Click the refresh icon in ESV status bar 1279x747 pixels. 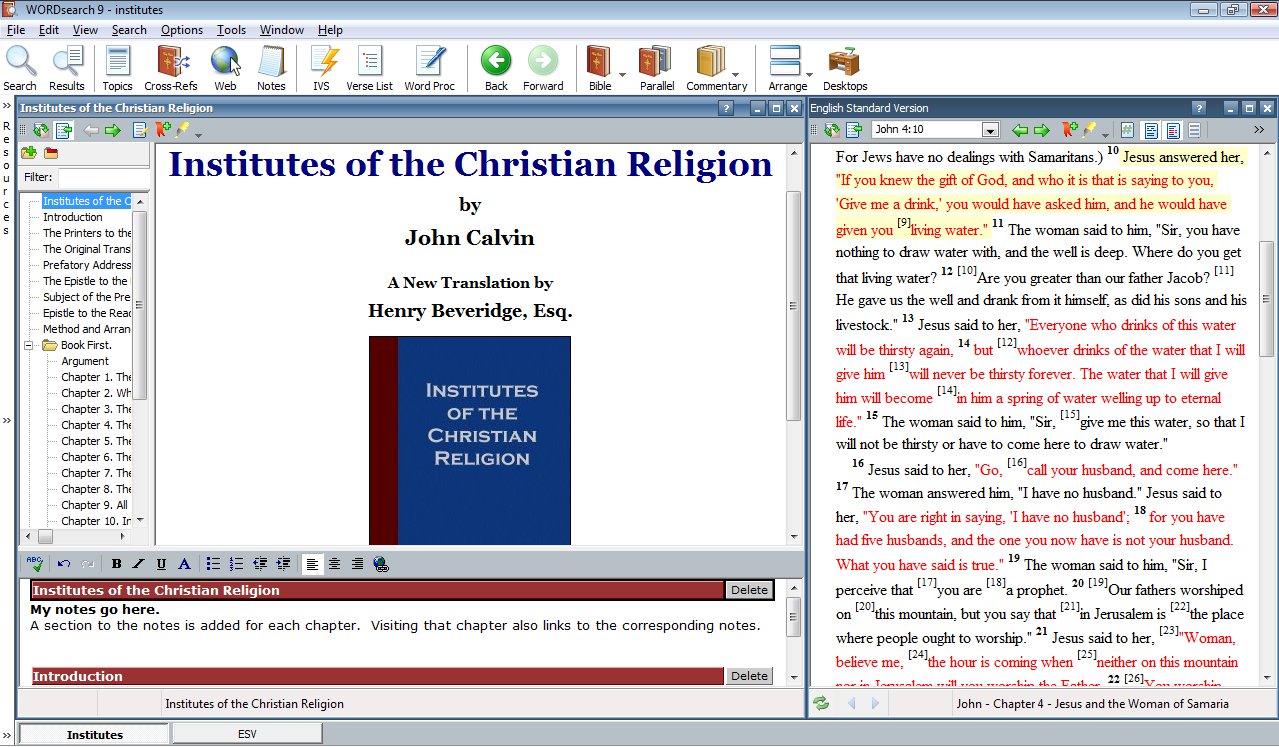(x=821, y=704)
